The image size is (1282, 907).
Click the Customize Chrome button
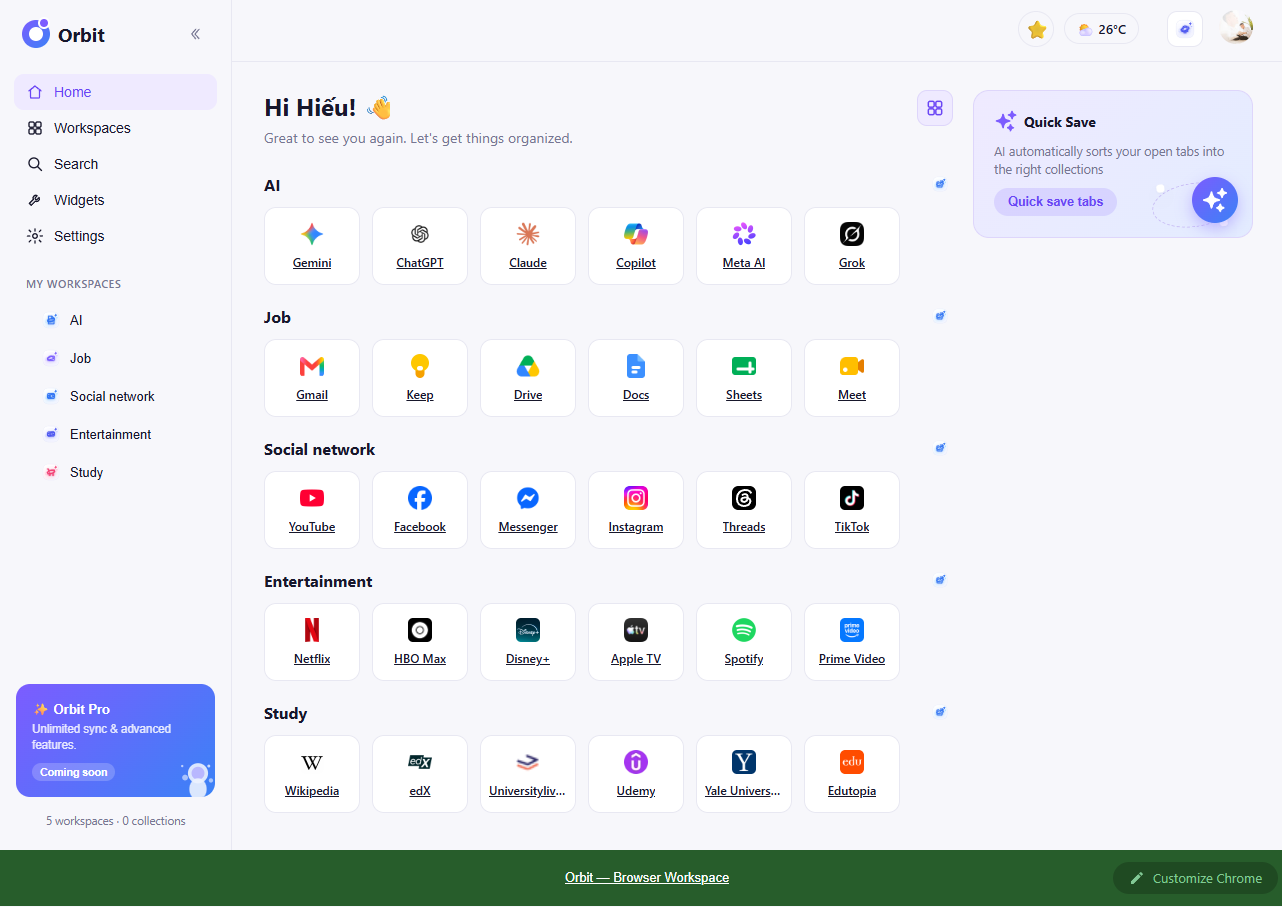click(1196, 878)
